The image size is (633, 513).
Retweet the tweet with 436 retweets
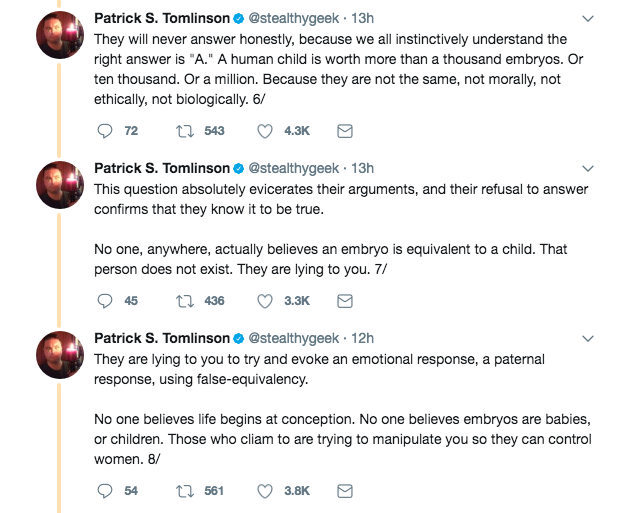click(183, 300)
